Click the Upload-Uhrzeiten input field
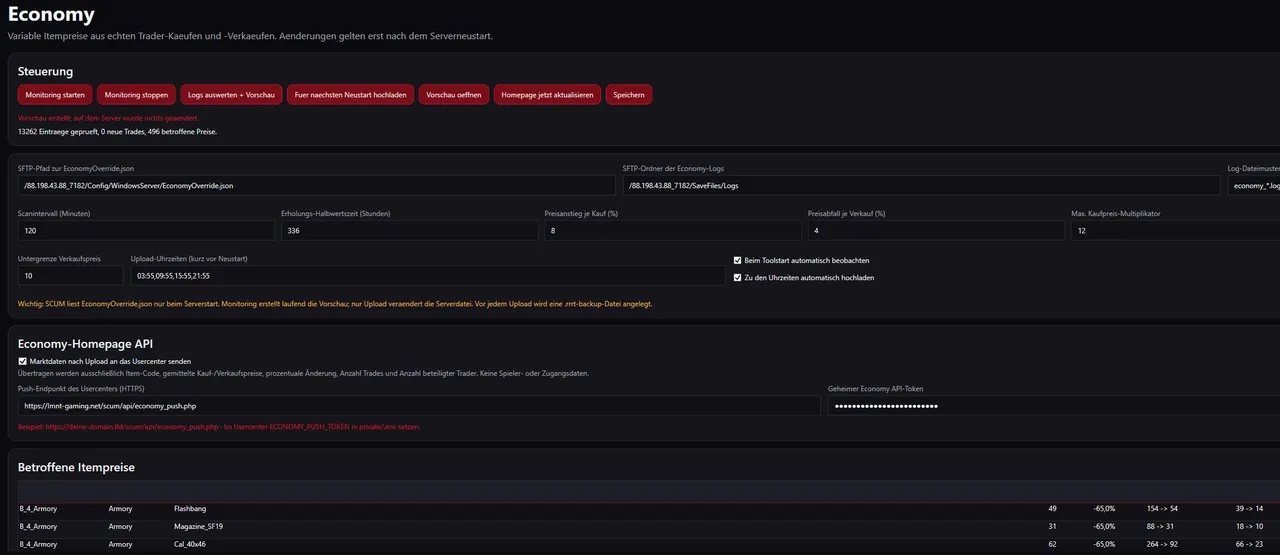This screenshot has width=1280, height=555. [x=428, y=275]
